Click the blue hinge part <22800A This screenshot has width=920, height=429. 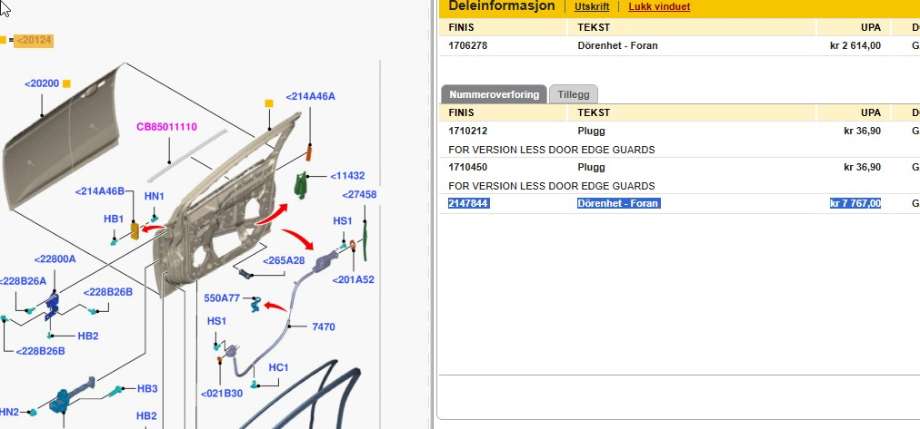click(x=52, y=305)
